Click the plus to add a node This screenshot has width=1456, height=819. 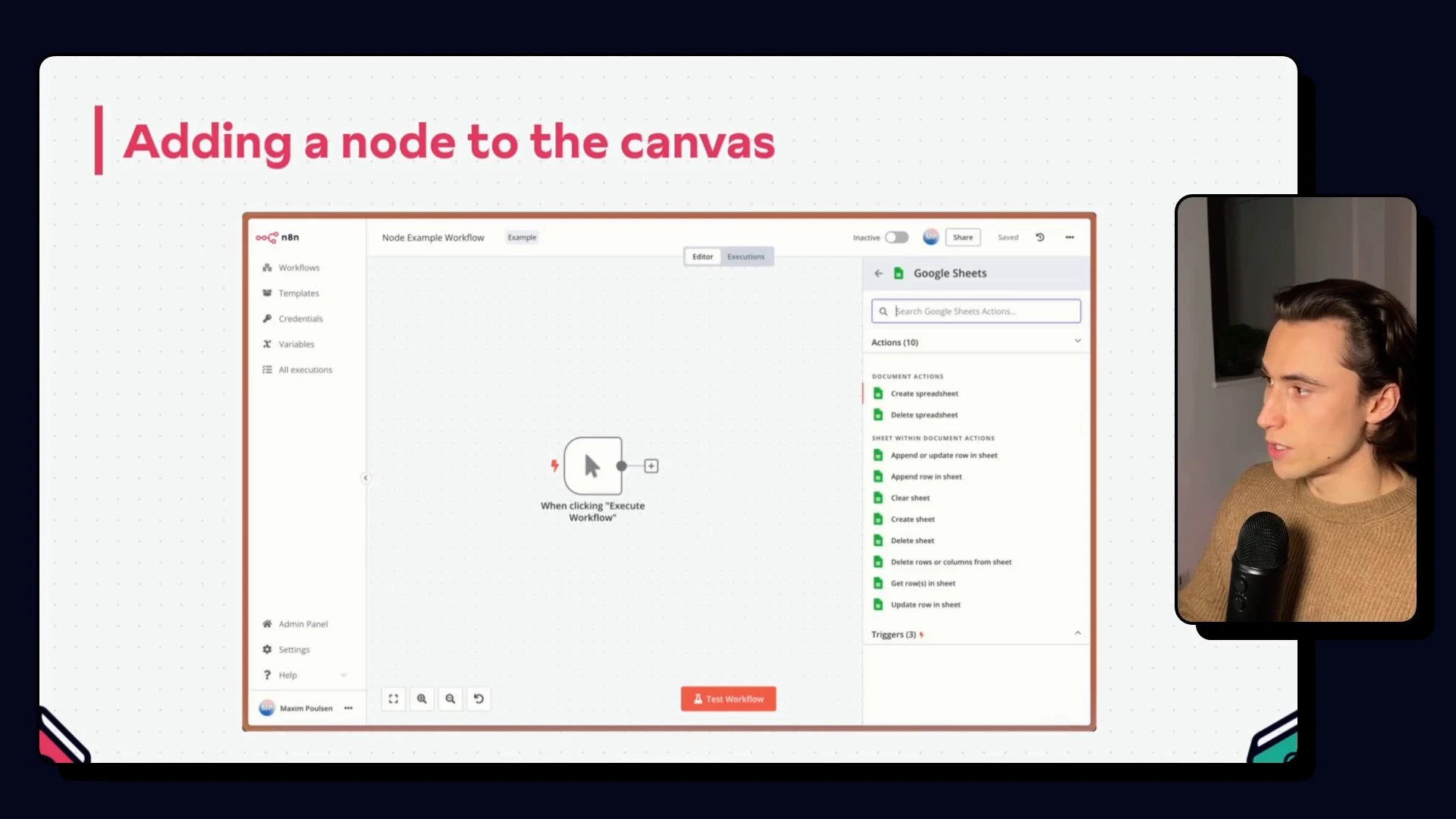point(651,466)
